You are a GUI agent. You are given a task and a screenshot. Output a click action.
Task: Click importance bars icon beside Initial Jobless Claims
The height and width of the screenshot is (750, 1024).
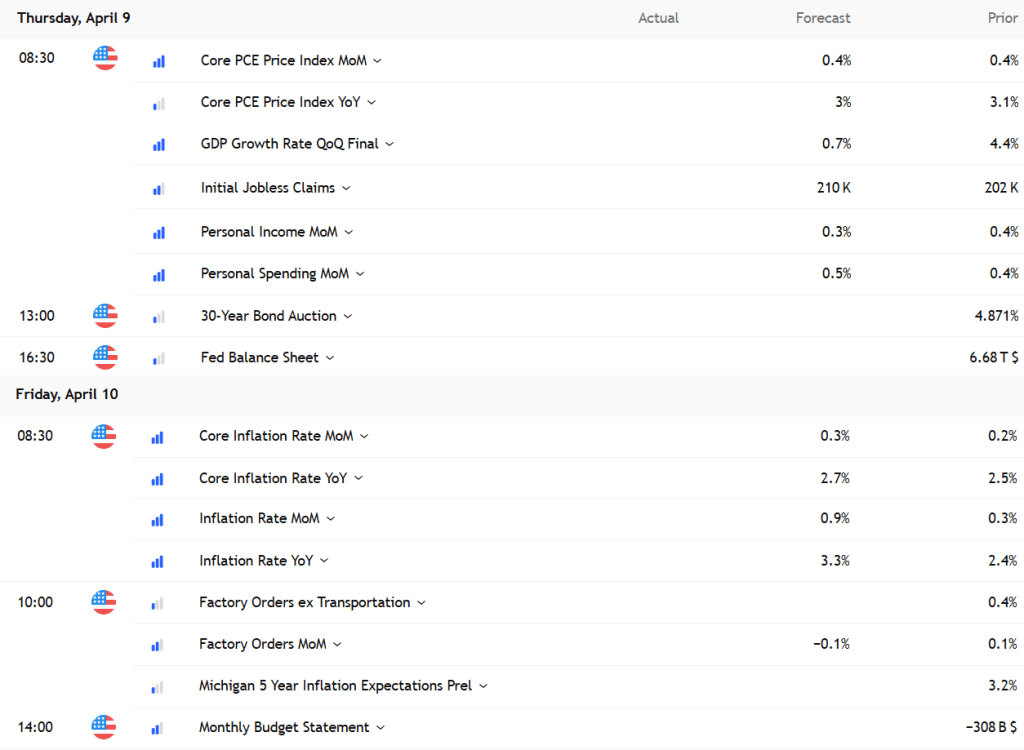click(159, 188)
